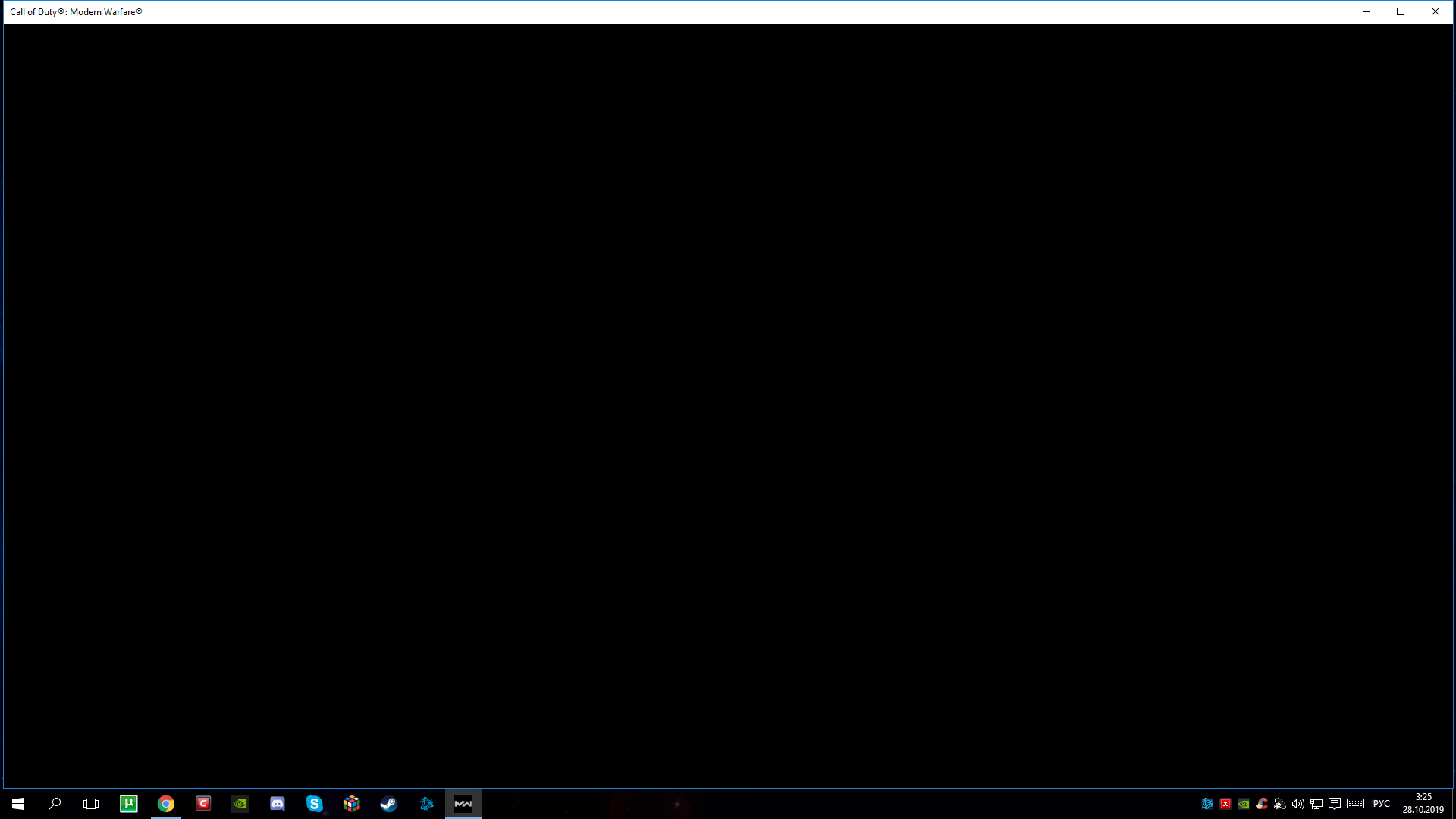Select the Modern Warfare taskbar button
Screen dimensions: 1456x819
[x=463, y=804]
